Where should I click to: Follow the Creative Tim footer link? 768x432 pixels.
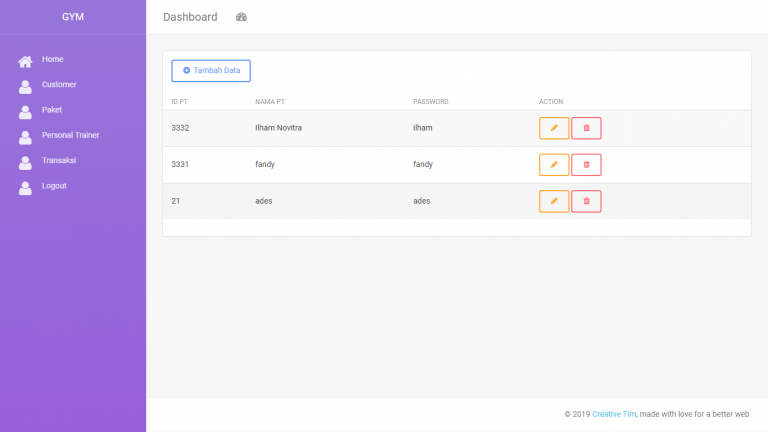(614, 414)
